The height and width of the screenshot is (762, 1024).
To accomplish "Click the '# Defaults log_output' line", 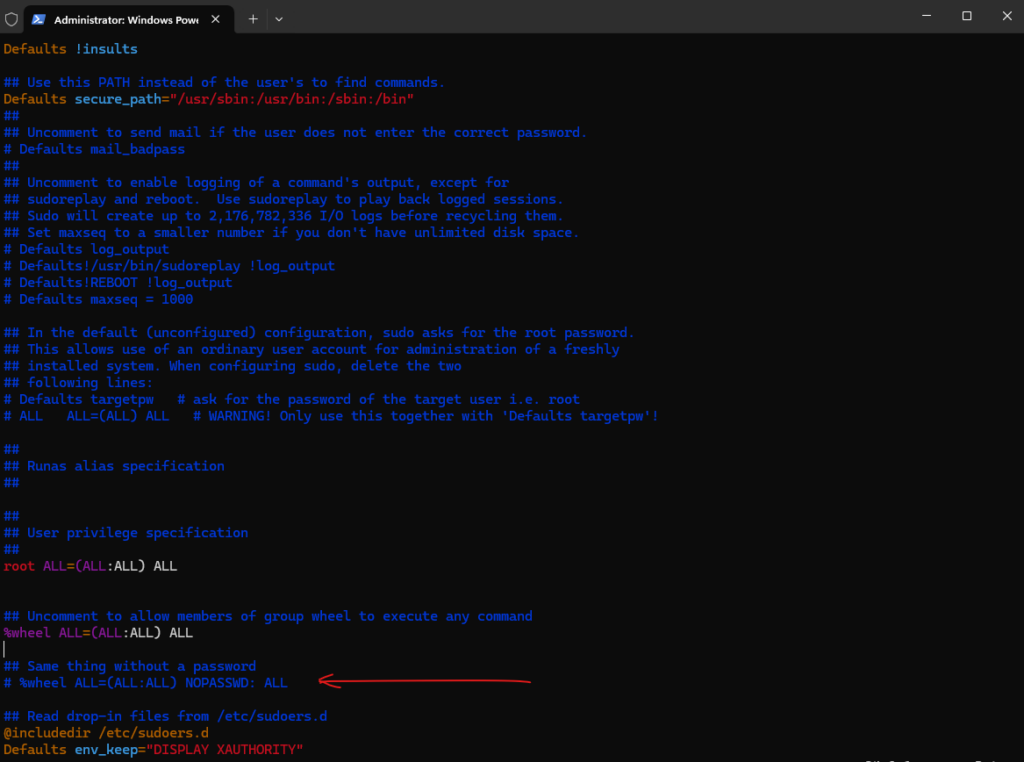I will (86, 249).
